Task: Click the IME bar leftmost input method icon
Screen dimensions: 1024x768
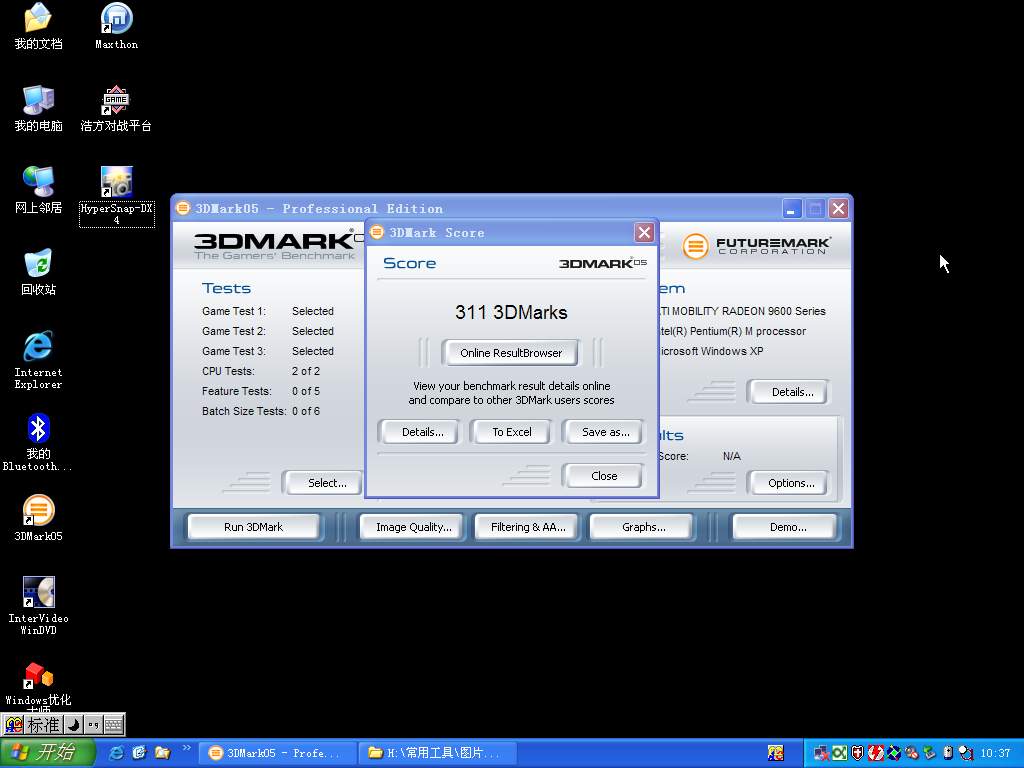Action: coord(14,724)
